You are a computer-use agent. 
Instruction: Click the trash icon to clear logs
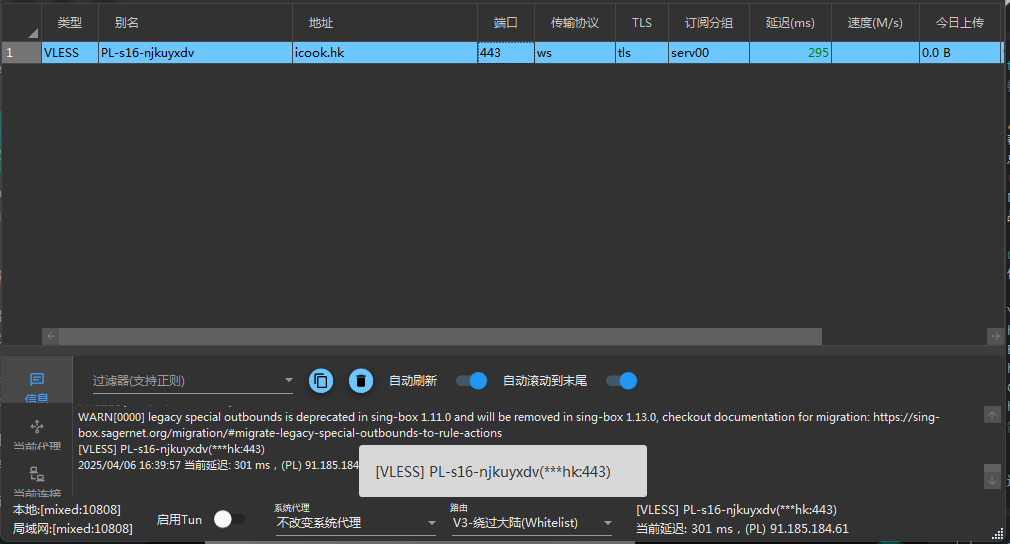pos(361,380)
